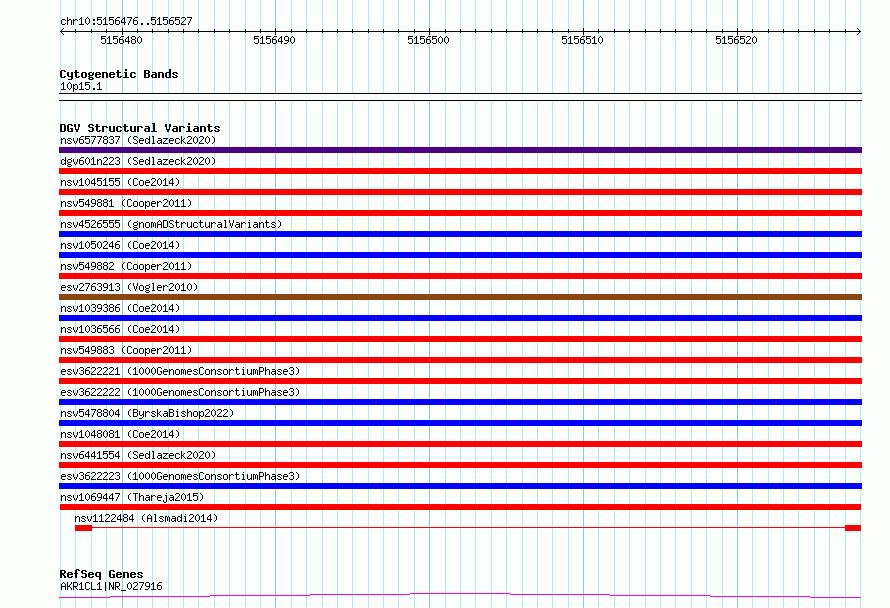Click the DGV Structural Variants track heading
Viewport: 890px width, 608px height.
139,128
